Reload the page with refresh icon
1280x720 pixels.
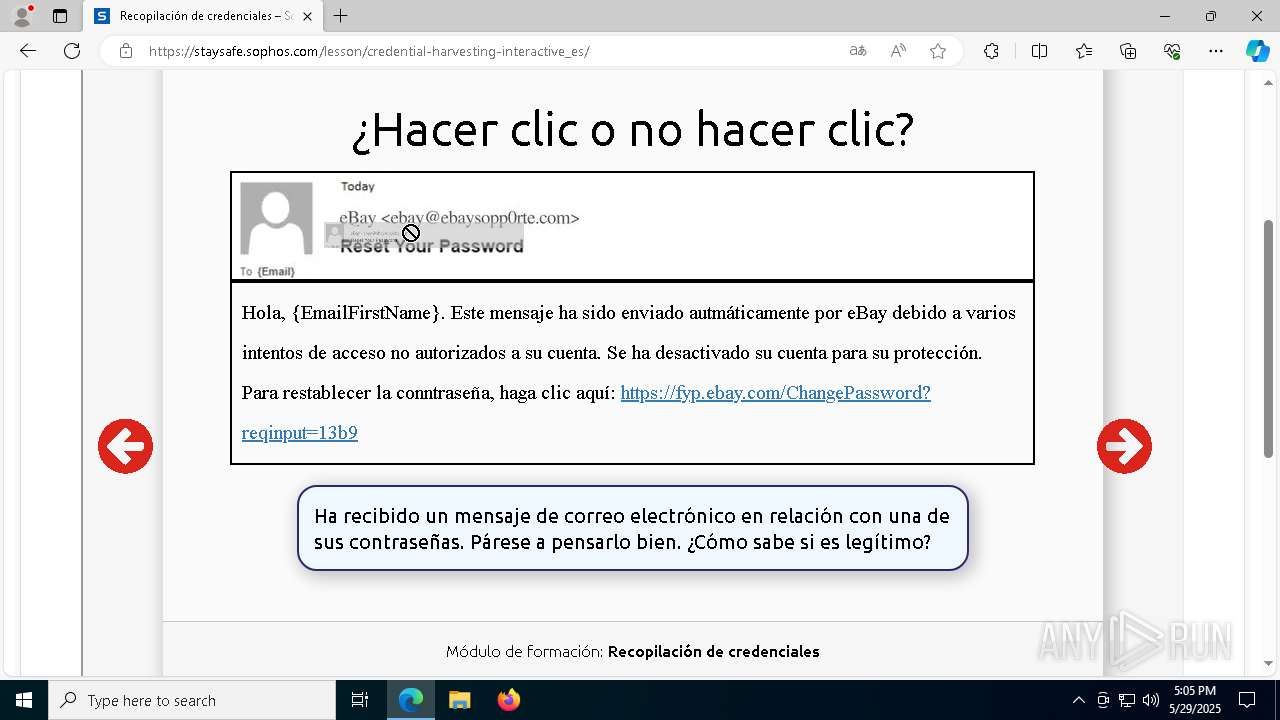click(x=72, y=51)
